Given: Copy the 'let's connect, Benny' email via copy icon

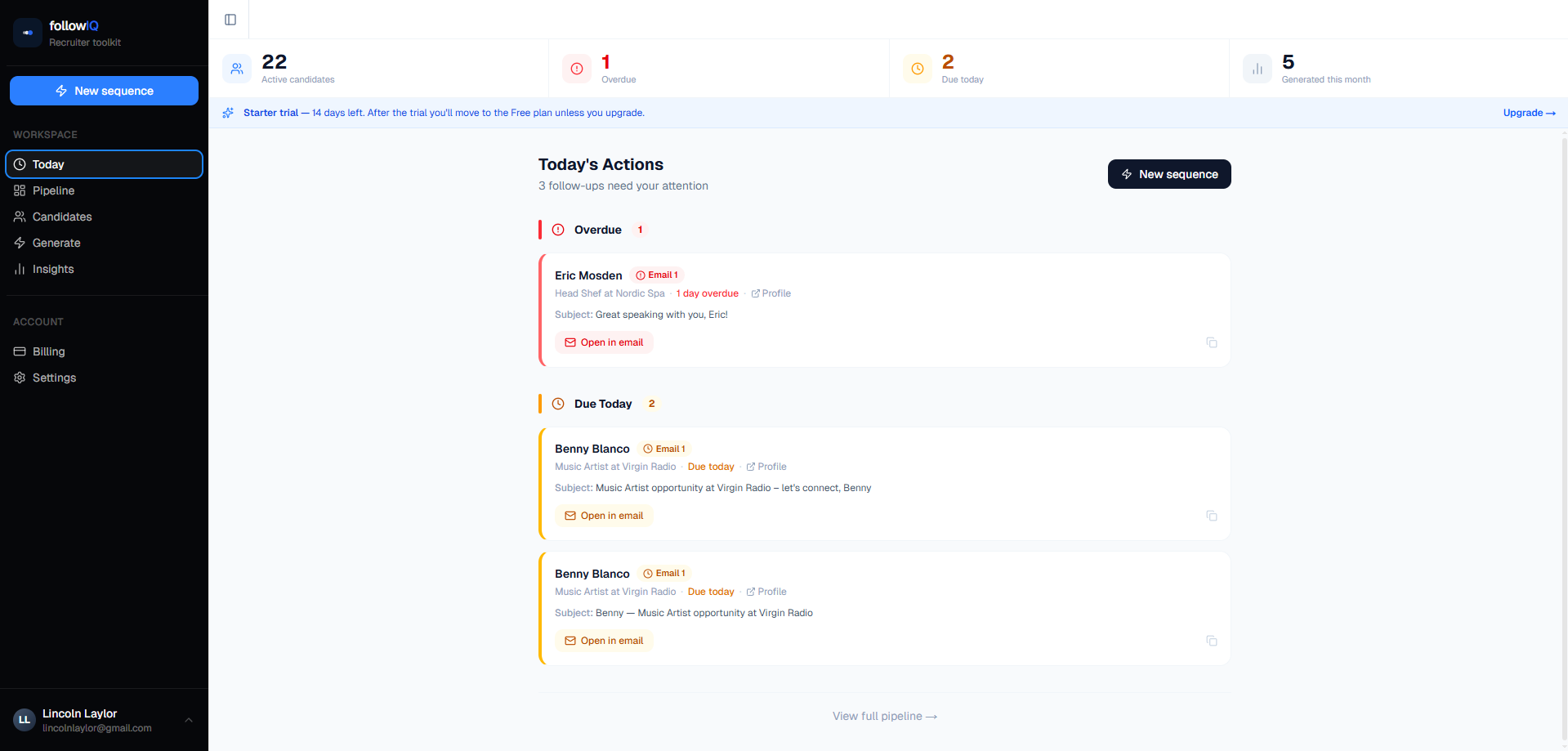Looking at the screenshot, I should (1212, 516).
